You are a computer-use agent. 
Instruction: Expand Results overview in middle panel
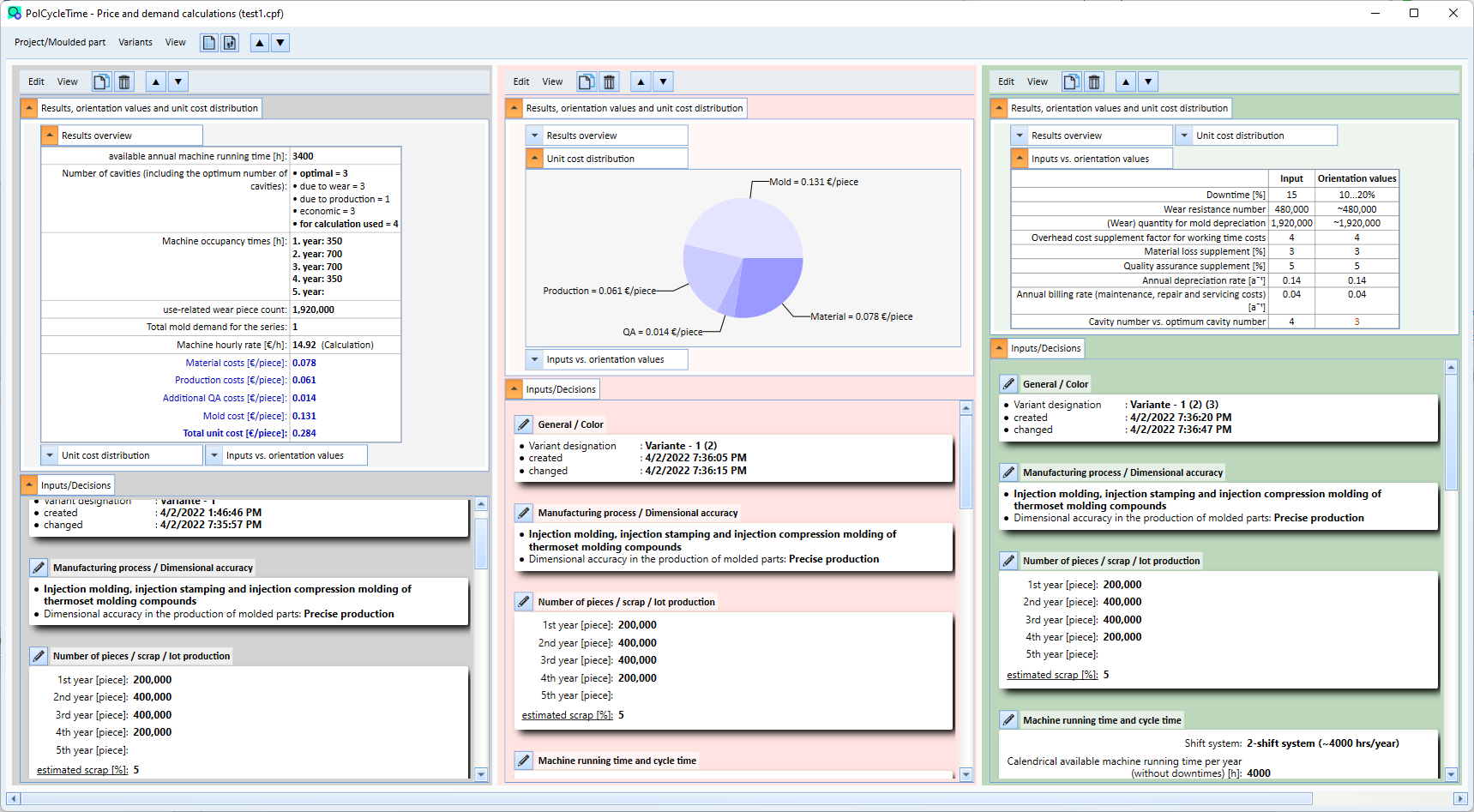pyautogui.click(x=535, y=135)
